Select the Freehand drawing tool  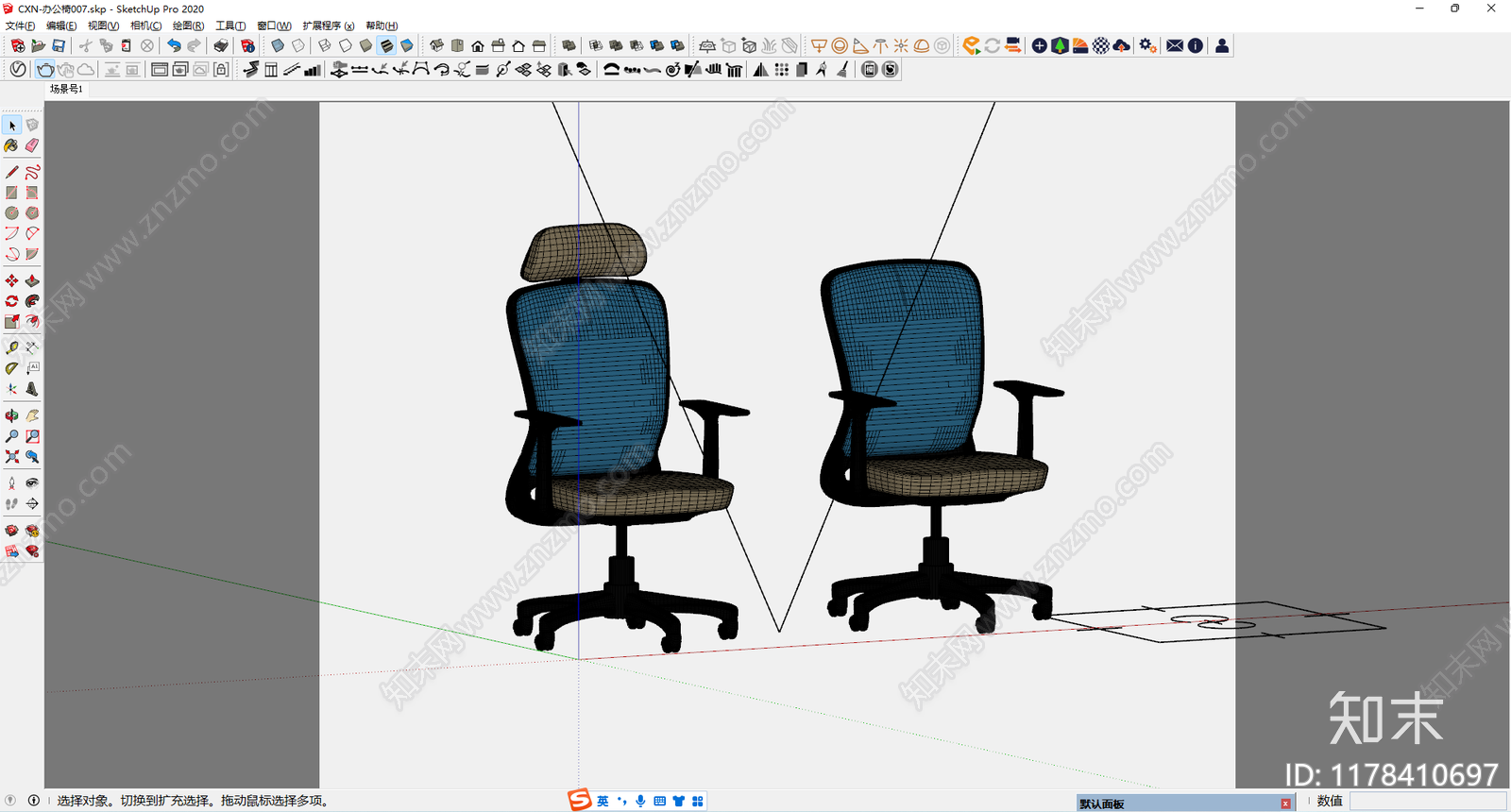pos(32,172)
